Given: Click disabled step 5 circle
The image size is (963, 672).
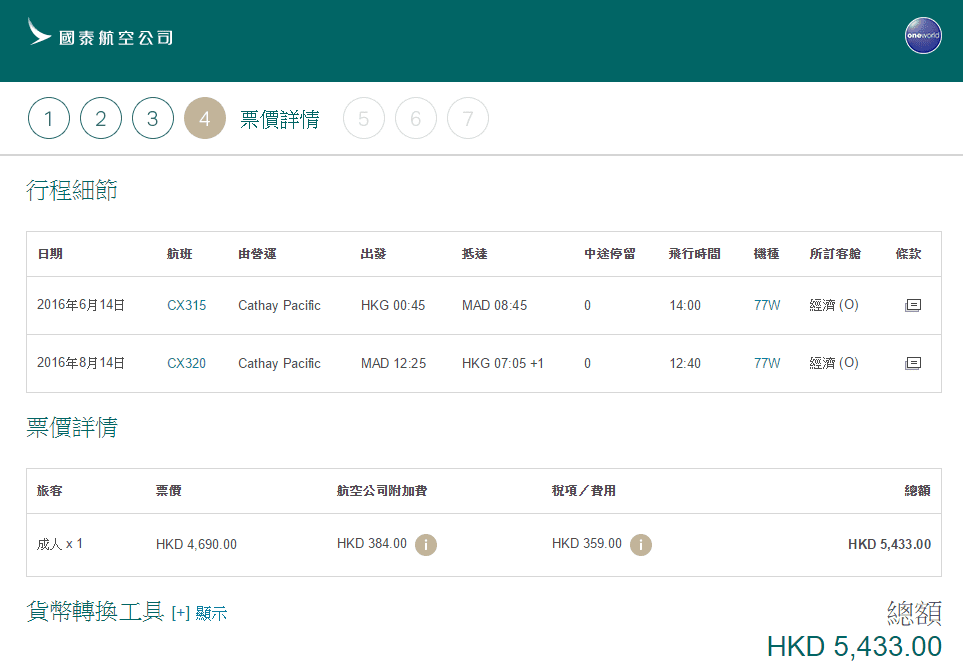Looking at the screenshot, I should click(x=364, y=119).
